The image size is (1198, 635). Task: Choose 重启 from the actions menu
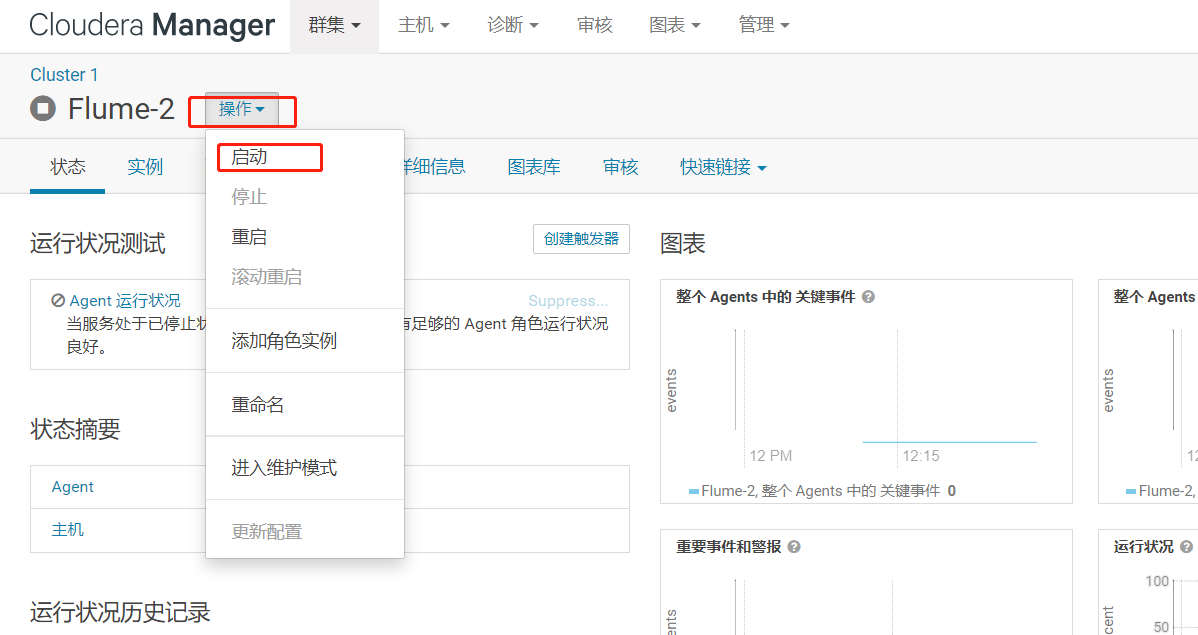pyautogui.click(x=304, y=237)
